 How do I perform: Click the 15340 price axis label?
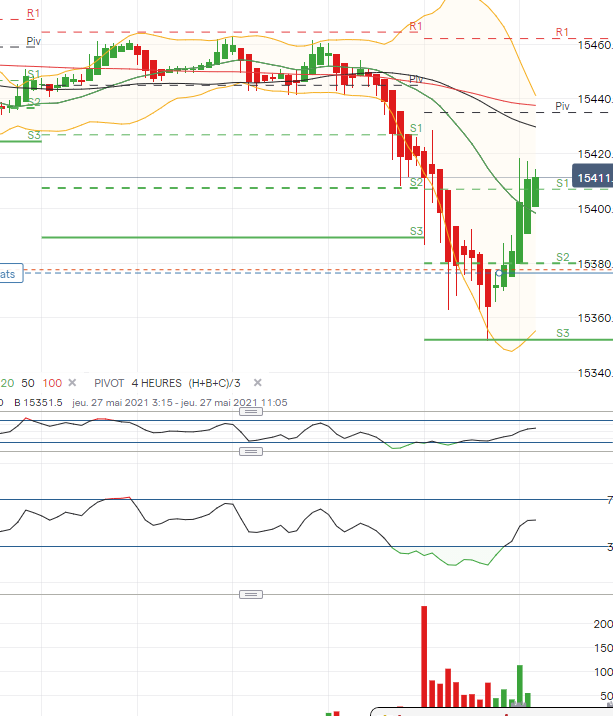click(x=595, y=373)
